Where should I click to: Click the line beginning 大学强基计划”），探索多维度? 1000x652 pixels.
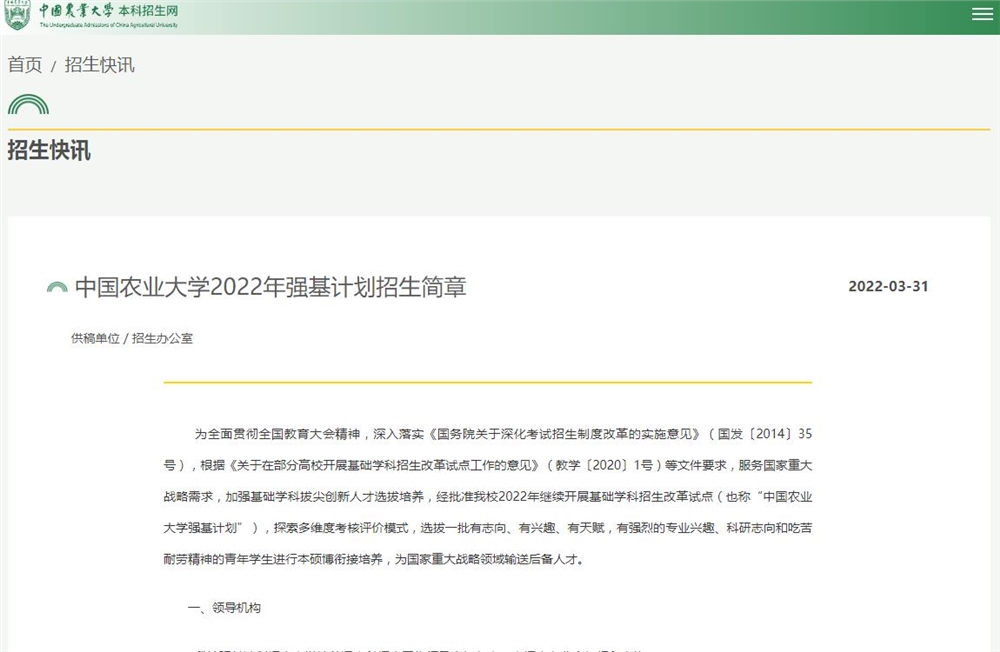488,528
